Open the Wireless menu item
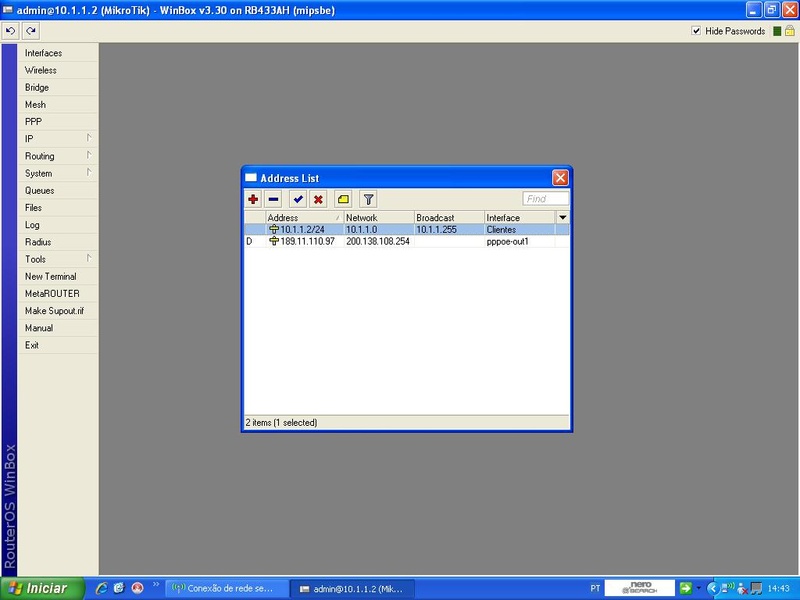 coord(58,70)
